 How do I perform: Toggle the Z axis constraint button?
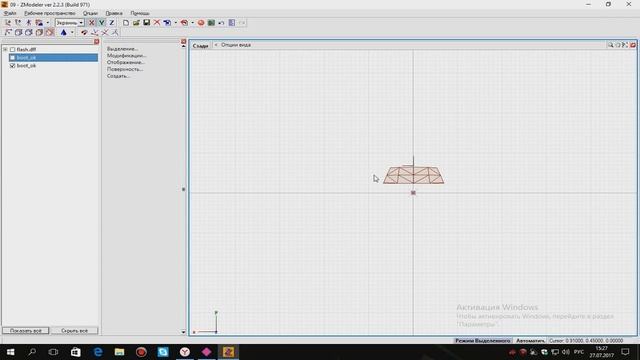[111, 23]
